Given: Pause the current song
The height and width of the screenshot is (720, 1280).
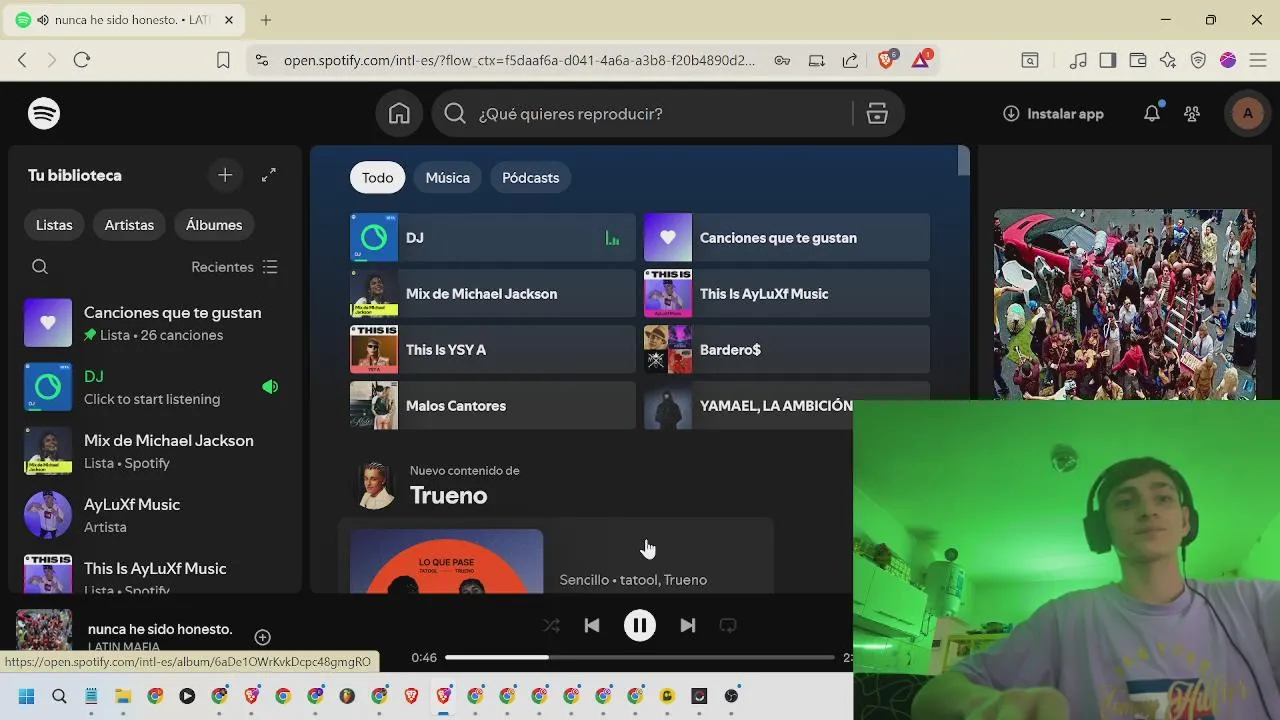Looking at the screenshot, I should click(640, 625).
